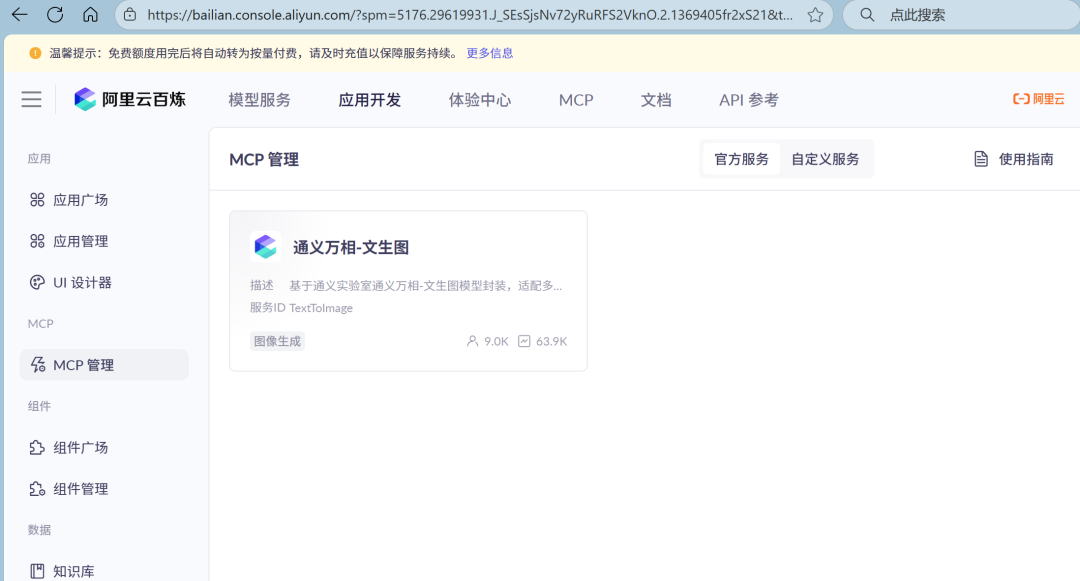The width and height of the screenshot is (1080, 581).
Task: Open the API 参考 tab
Action: click(749, 100)
